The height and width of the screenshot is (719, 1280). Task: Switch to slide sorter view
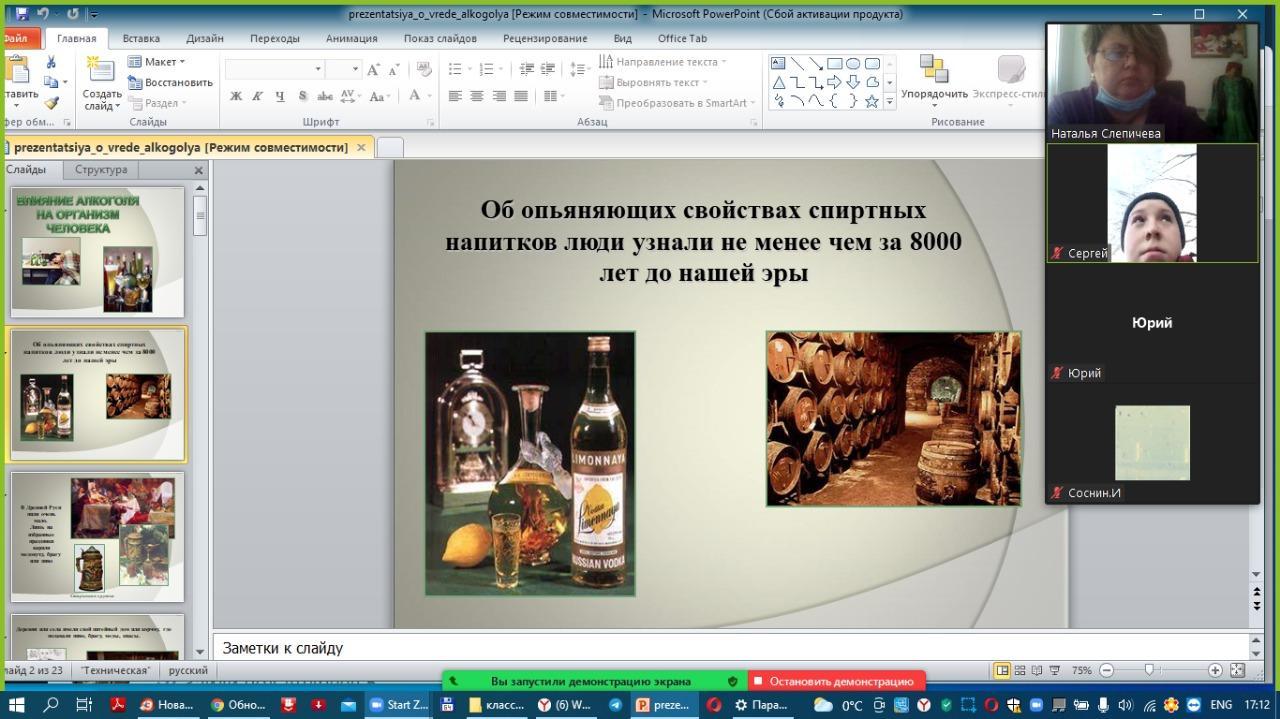[x=1020, y=670]
